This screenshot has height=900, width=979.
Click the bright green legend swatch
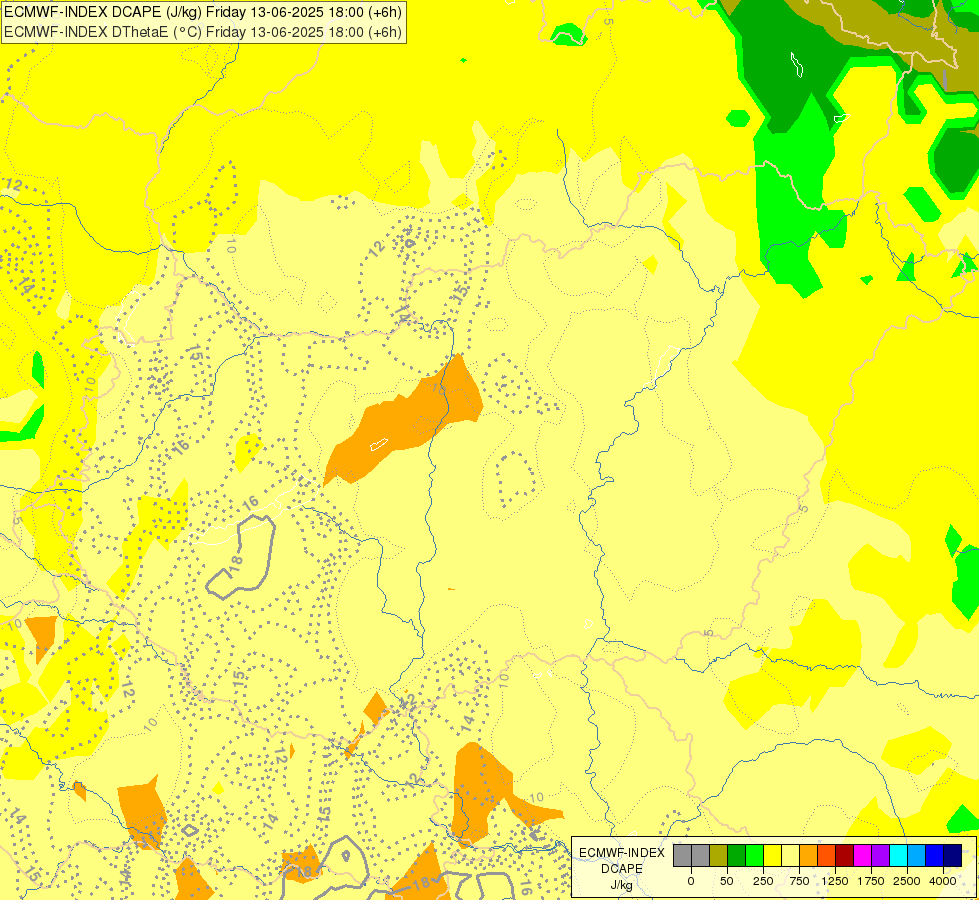tap(754, 855)
